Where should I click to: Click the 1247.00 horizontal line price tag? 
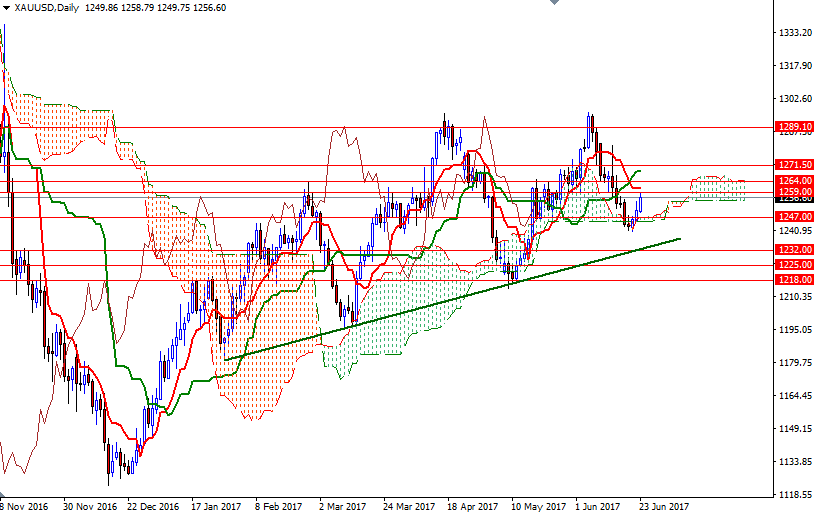coord(793,216)
